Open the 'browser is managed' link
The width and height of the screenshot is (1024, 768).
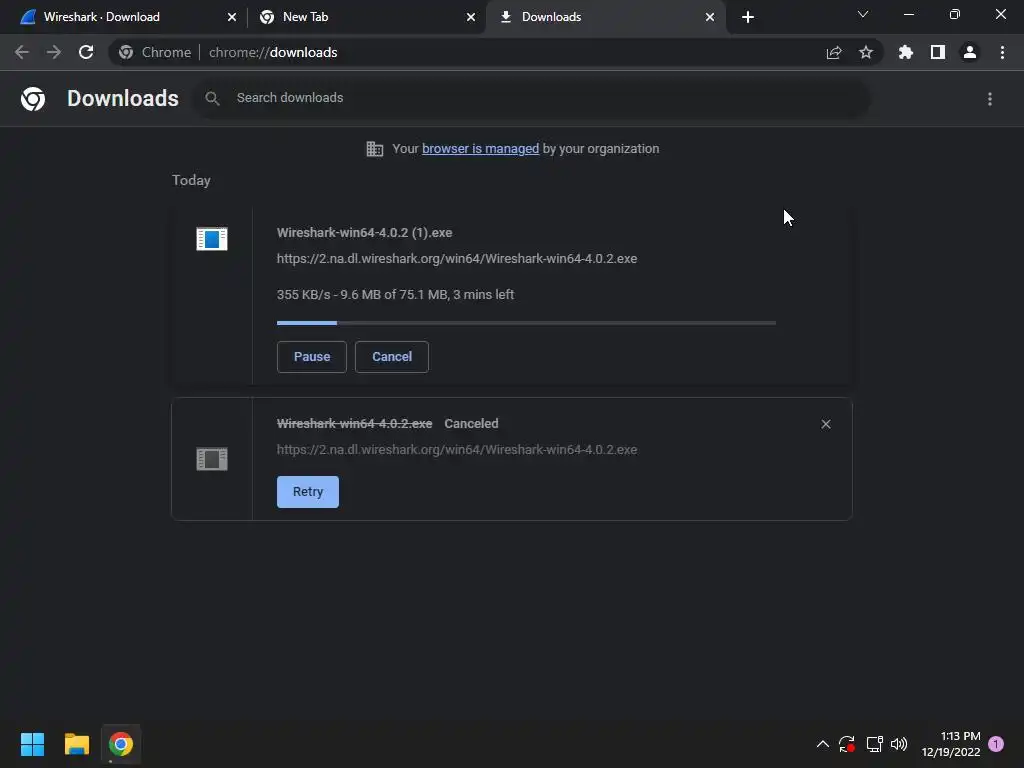tap(481, 149)
